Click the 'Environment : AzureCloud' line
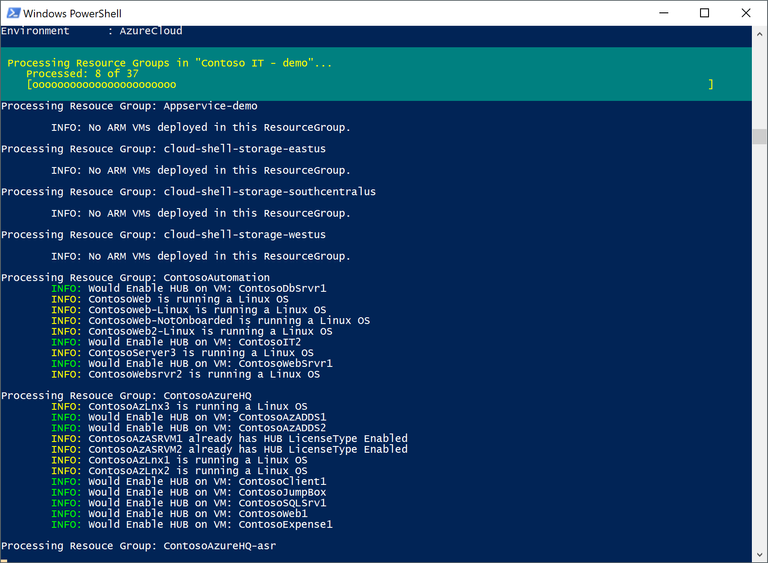Viewport: 768px width, 563px height. pos(92,31)
